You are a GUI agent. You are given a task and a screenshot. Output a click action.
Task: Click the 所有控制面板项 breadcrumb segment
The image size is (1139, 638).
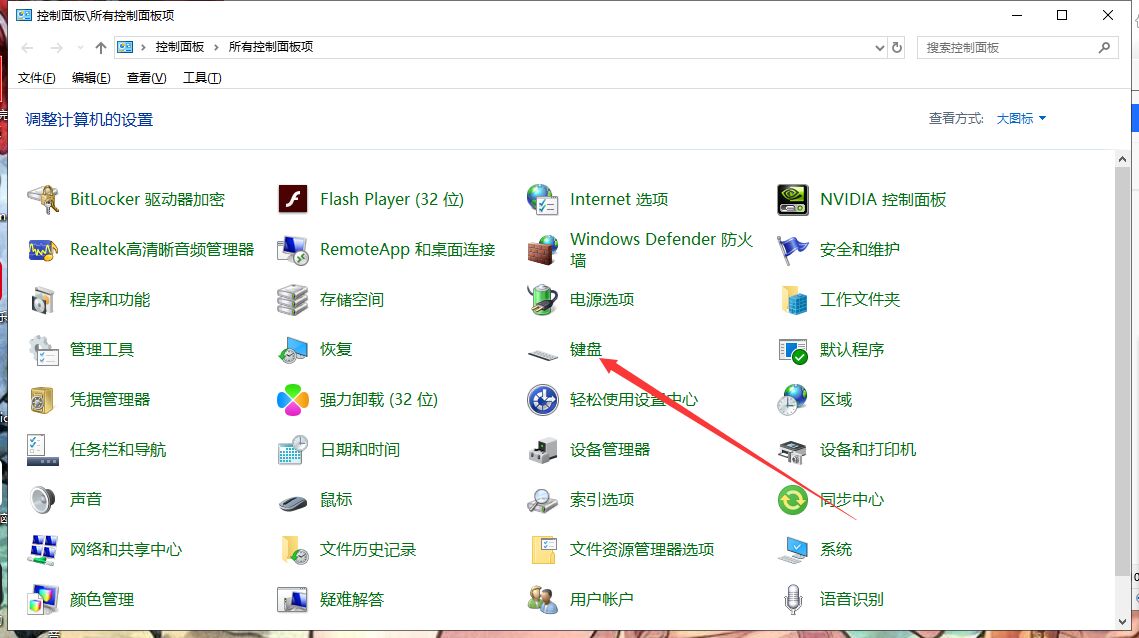271,47
